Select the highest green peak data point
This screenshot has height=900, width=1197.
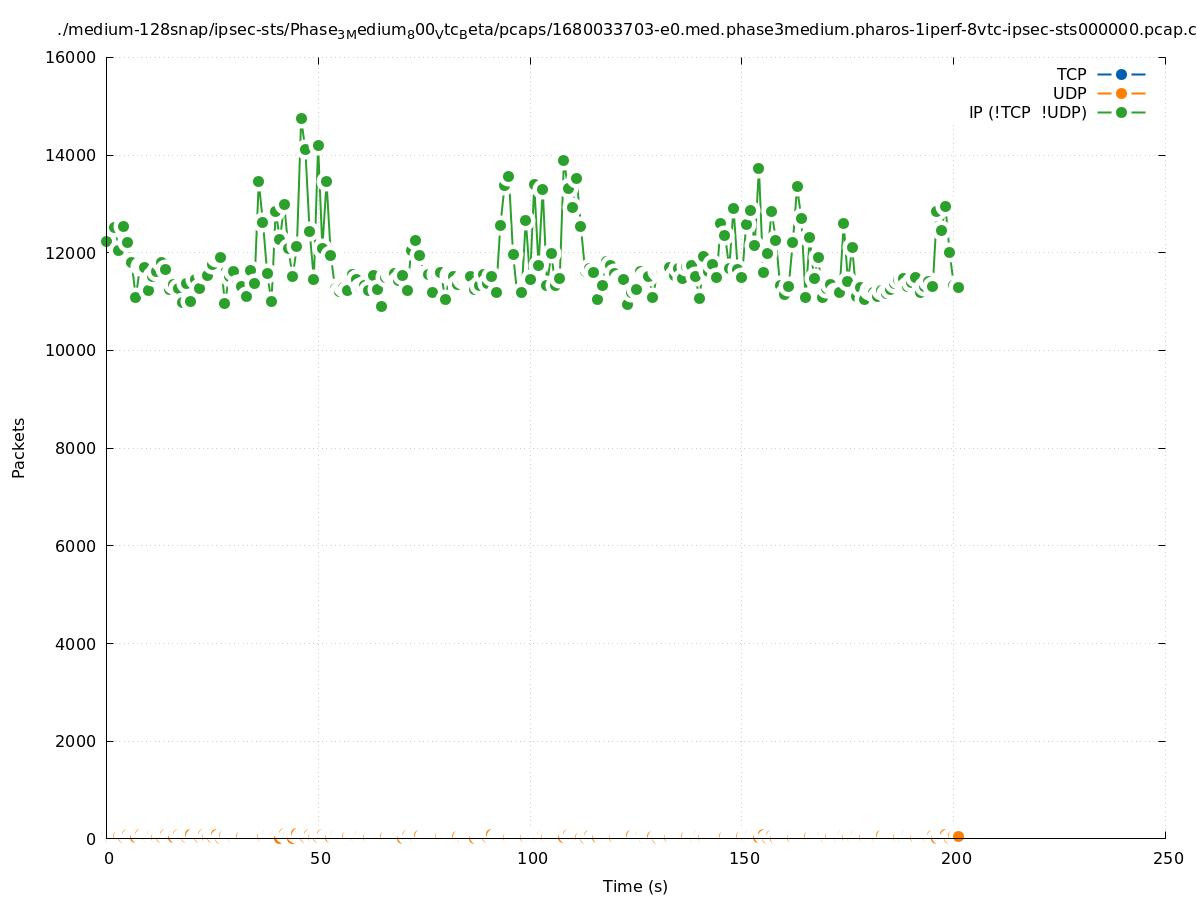click(x=301, y=118)
